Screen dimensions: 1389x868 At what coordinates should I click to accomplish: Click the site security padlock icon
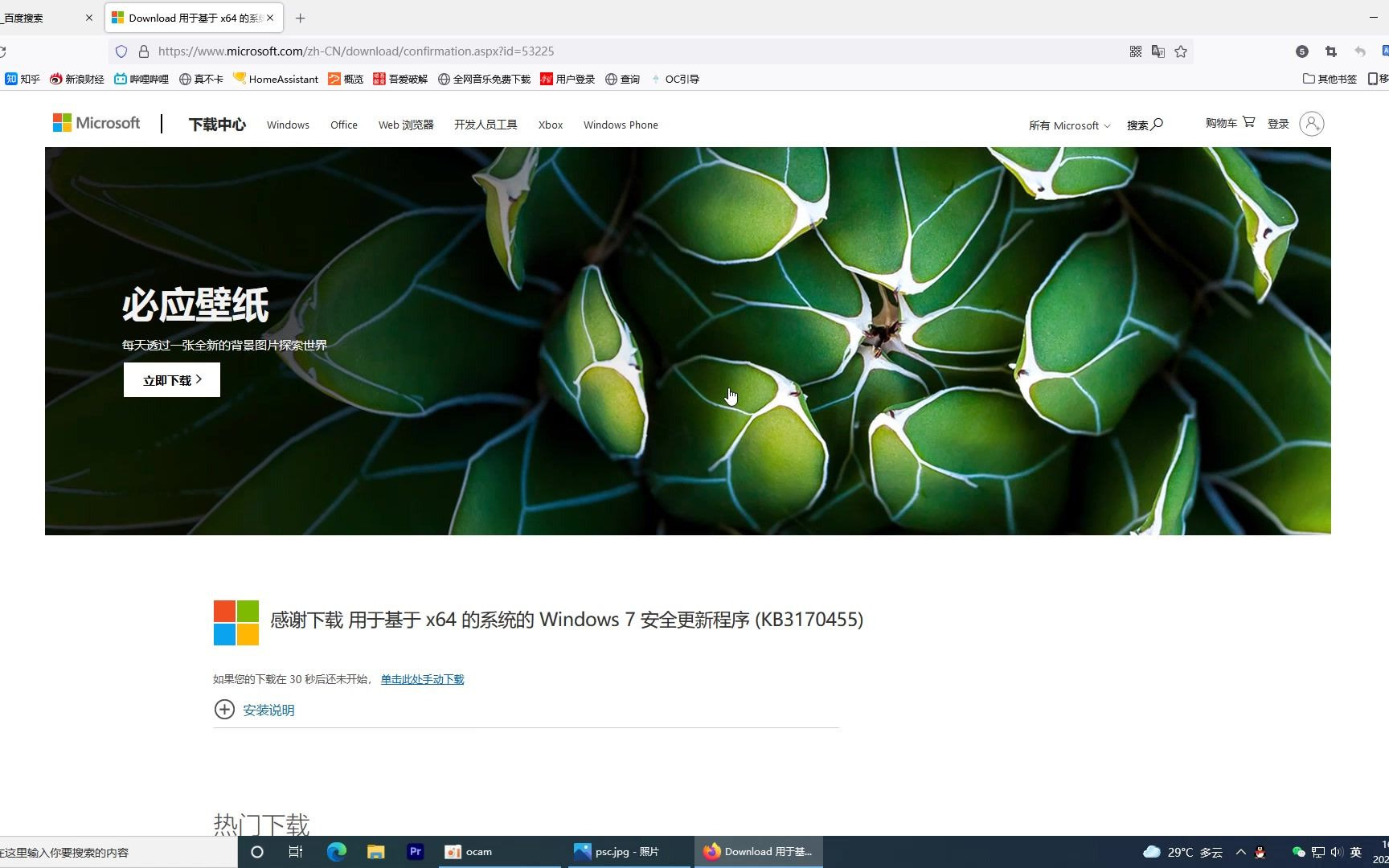144,51
